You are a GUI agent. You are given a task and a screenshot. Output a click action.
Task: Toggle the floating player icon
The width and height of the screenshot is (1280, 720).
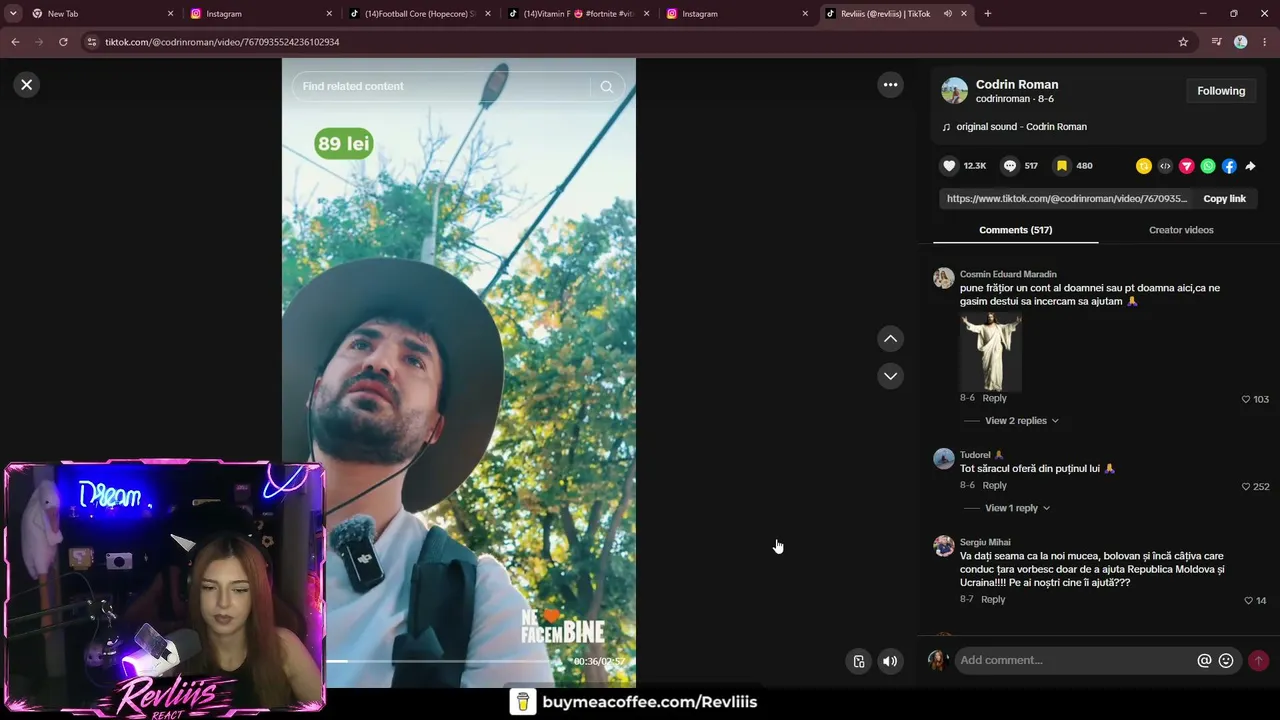[x=858, y=661]
